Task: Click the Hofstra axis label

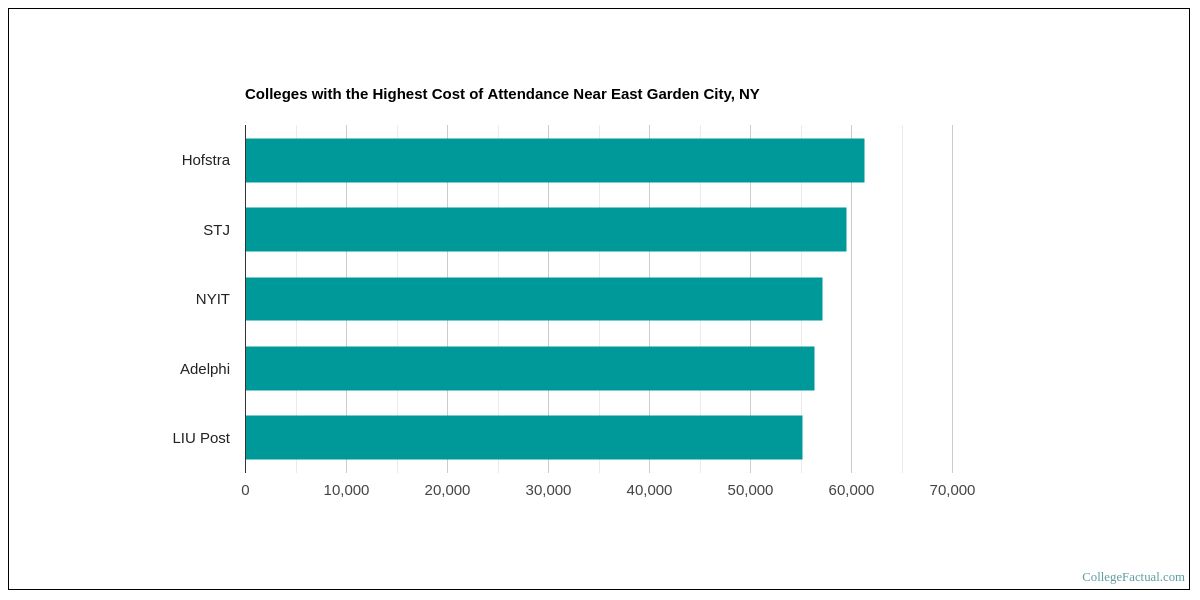Action: coord(205,160)
